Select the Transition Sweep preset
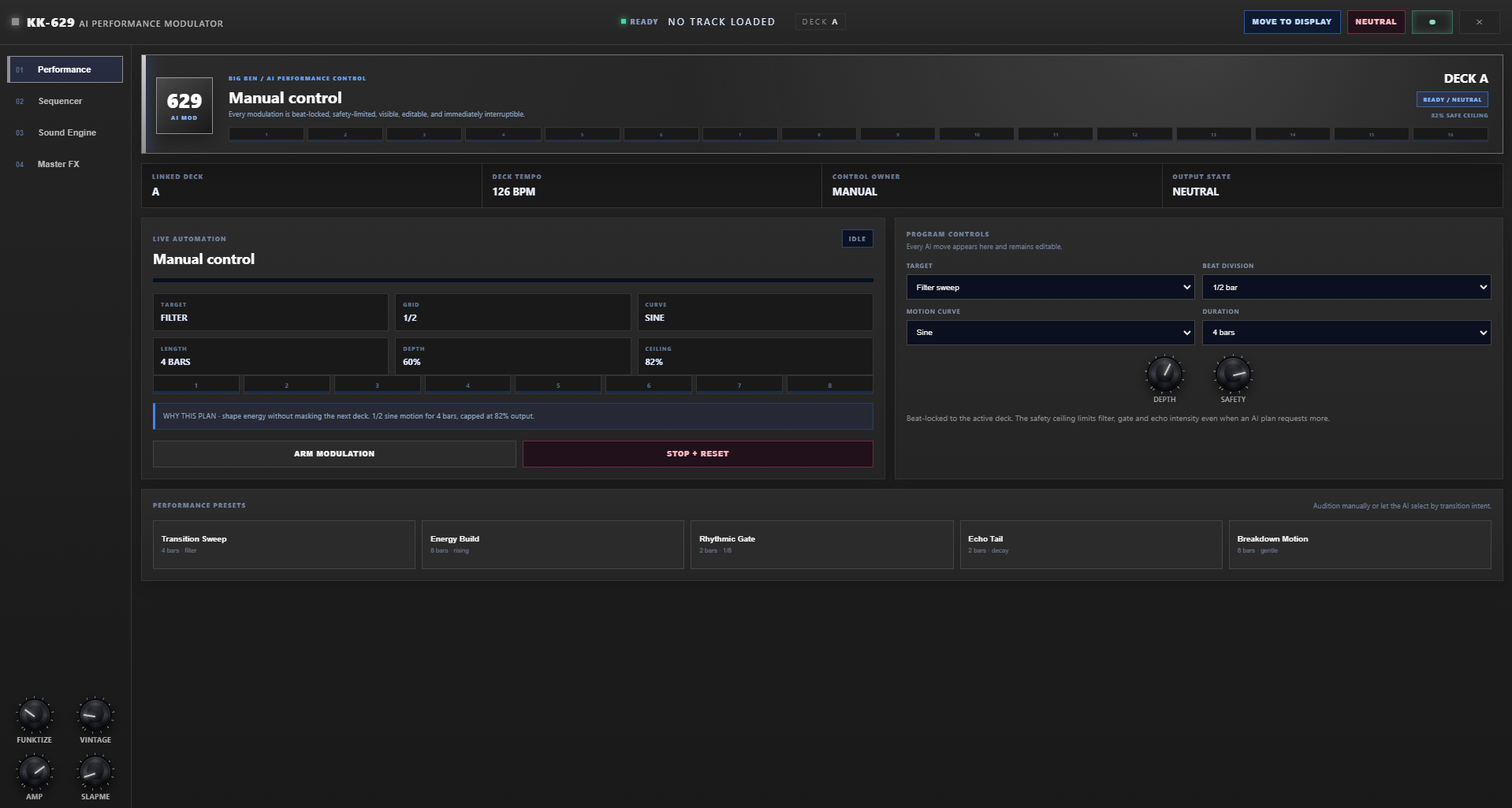Image resolution: width=1512 pixels, height=808 pixels. tap(284, 545)
